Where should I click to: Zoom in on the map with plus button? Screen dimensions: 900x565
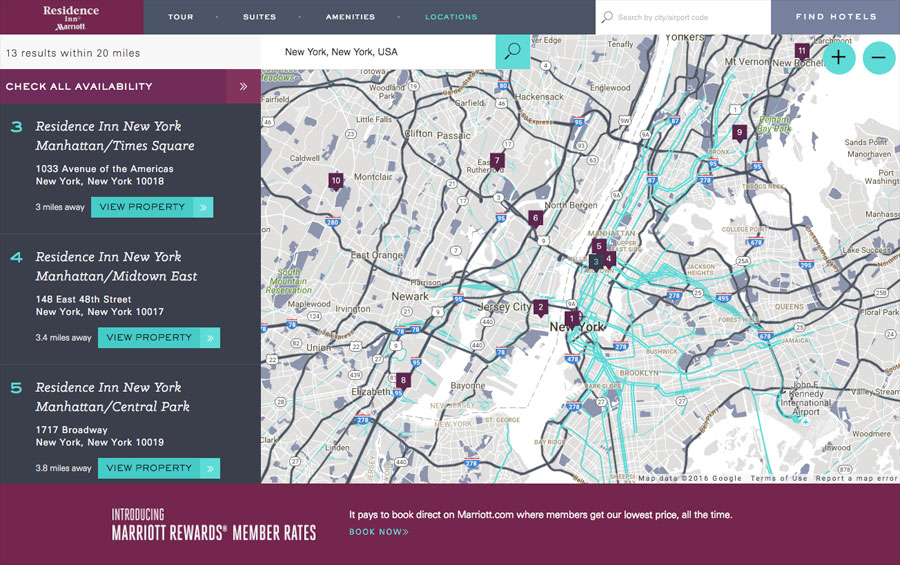coord(838,58)
